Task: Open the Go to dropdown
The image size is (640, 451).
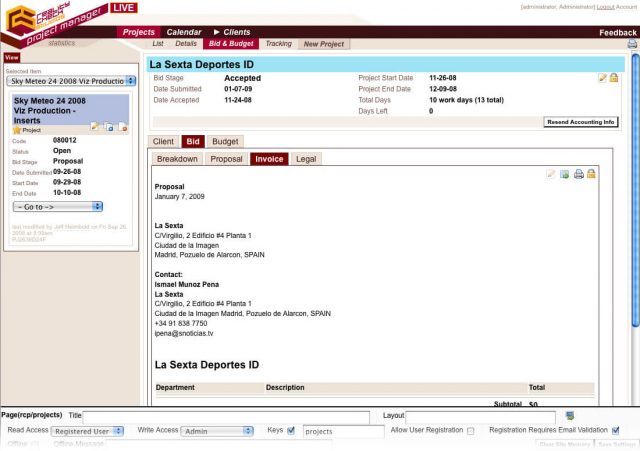Action: (x=58, y=207)
